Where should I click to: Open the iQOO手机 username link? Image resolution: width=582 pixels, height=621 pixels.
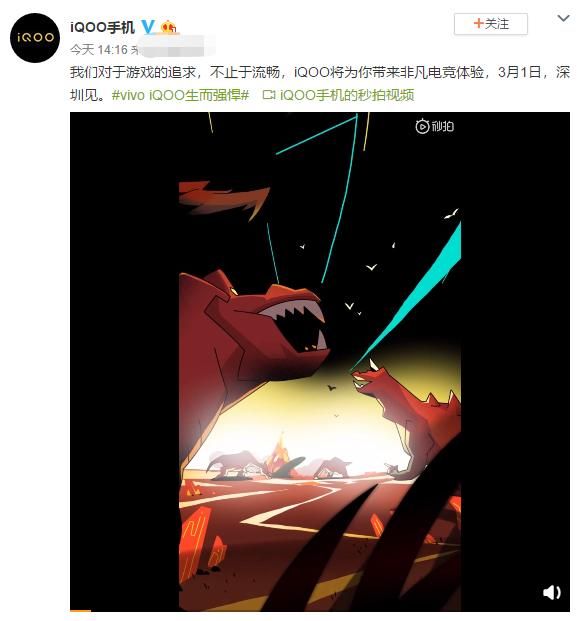[x=102, y=27]
